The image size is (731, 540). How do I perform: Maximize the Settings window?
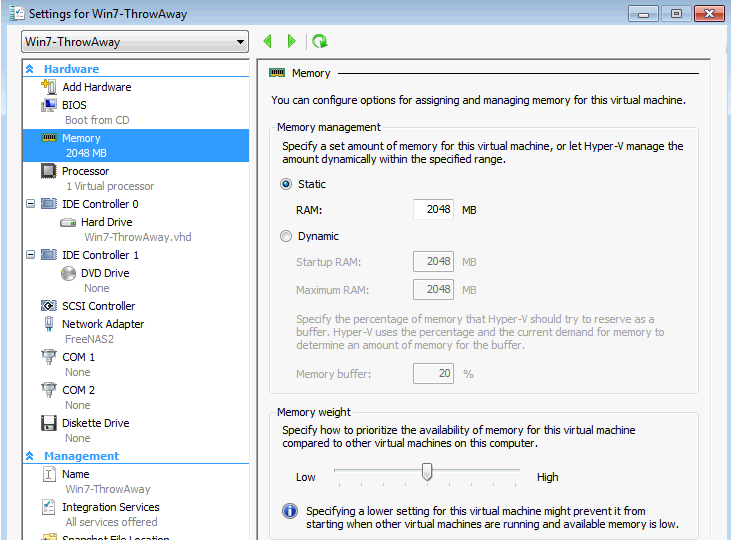676,14
